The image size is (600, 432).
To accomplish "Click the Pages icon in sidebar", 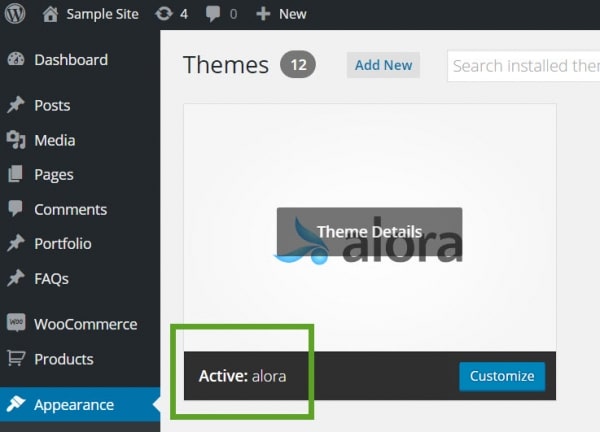I will [15, 174].
